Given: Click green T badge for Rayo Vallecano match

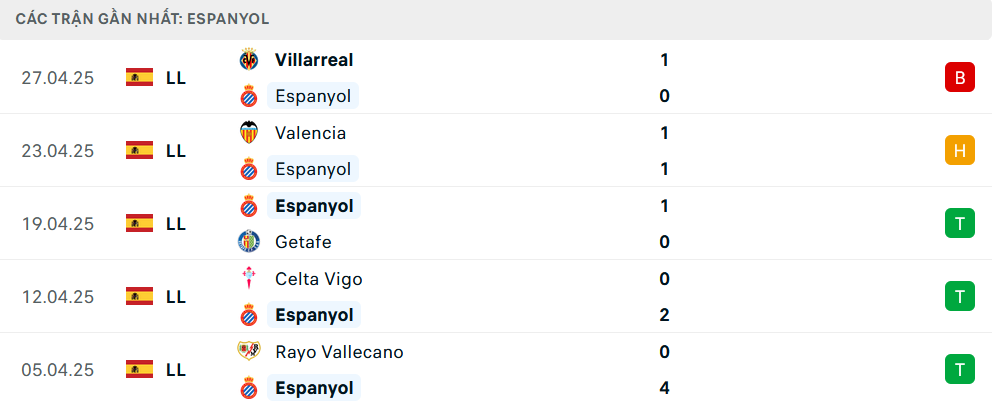Looking at the screenshot, I should coord(960,369).
